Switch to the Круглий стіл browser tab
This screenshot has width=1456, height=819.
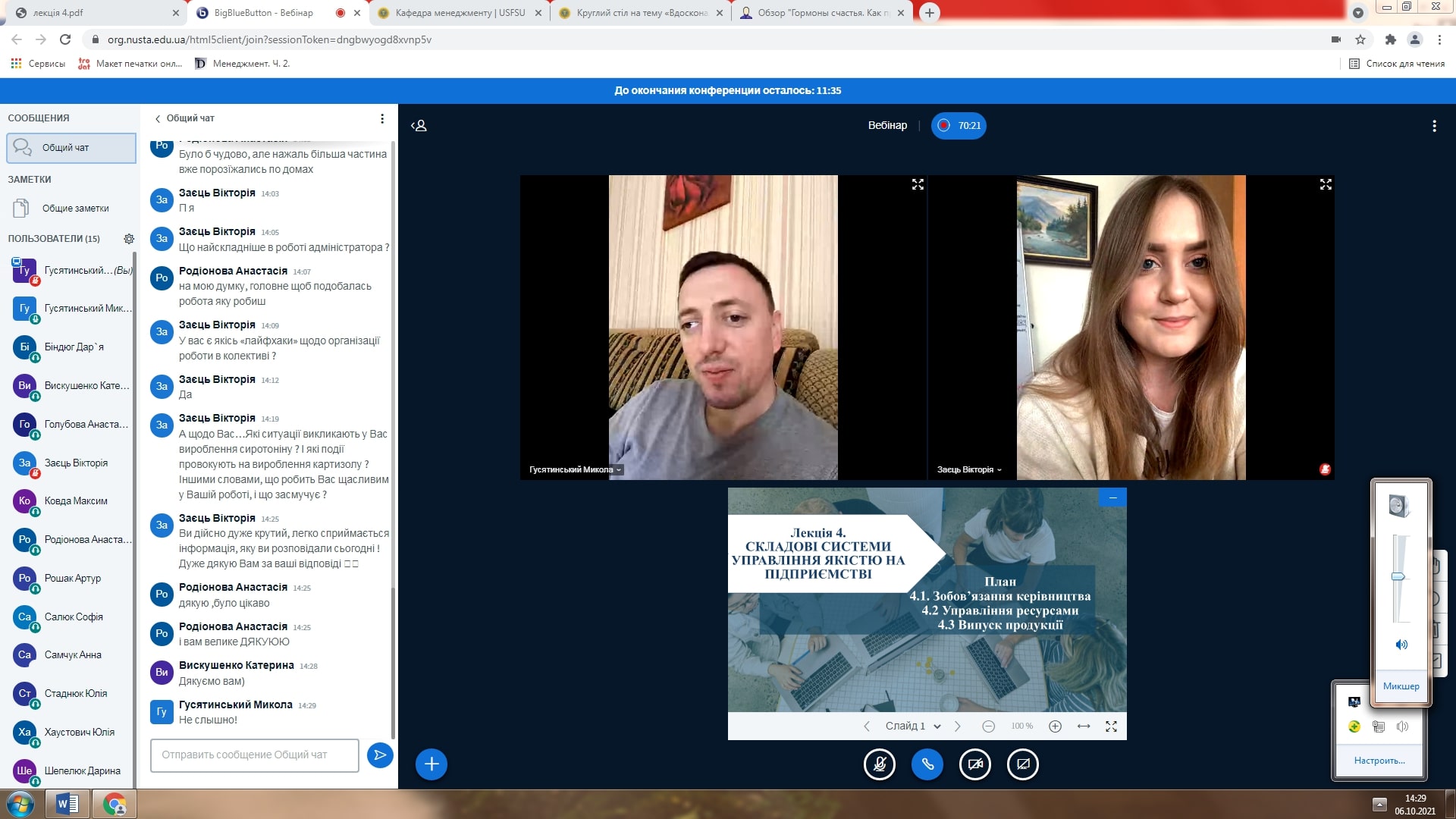642,13
